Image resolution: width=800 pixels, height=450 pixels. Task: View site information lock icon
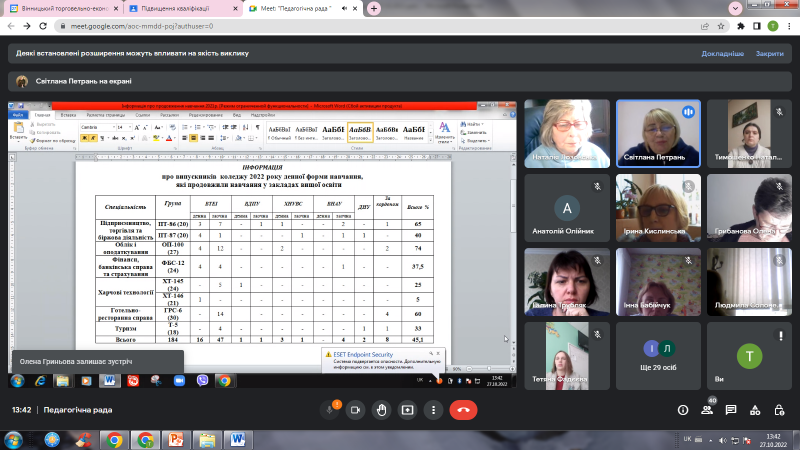[63, 26]
